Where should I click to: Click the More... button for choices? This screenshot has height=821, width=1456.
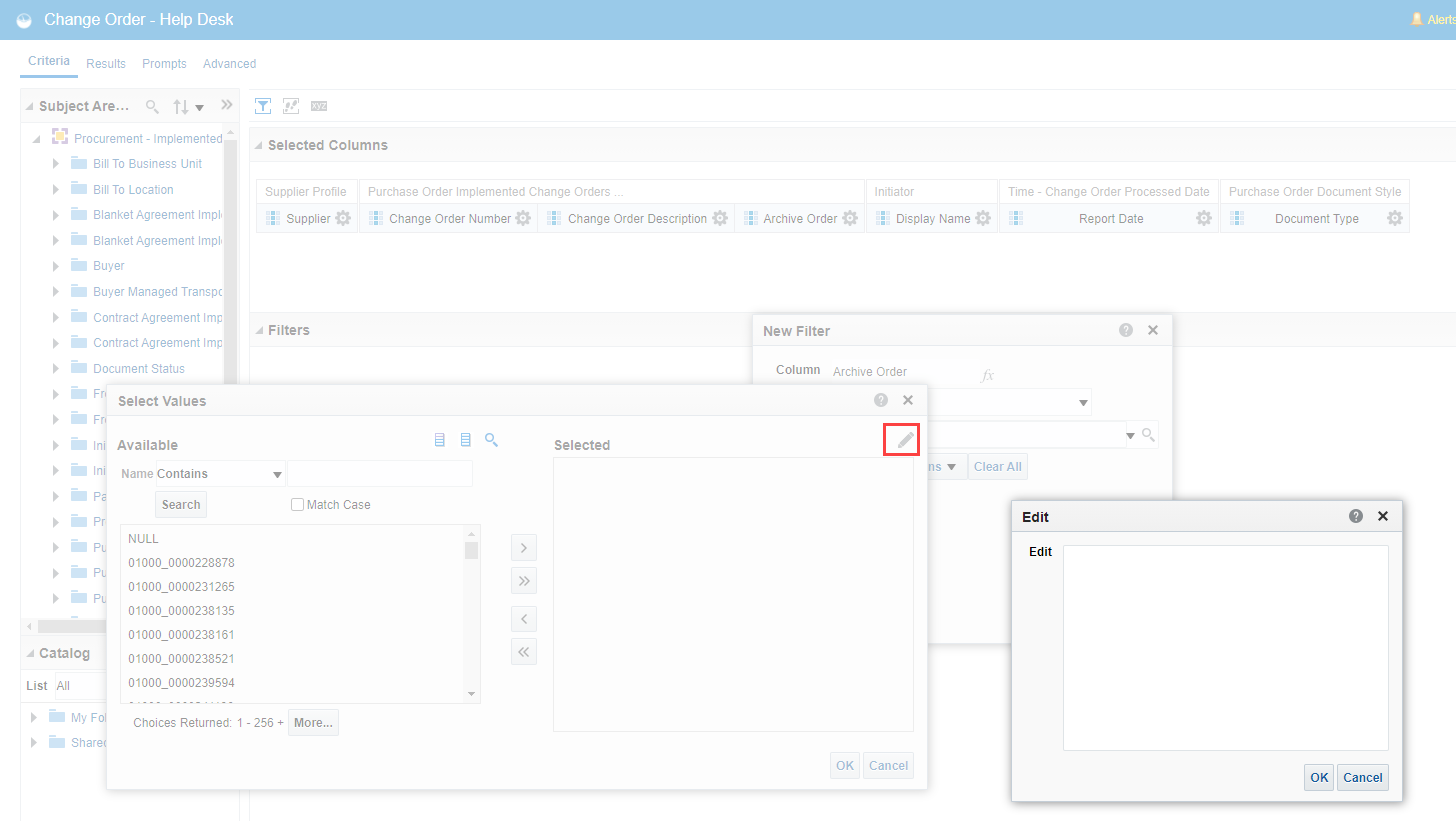pos(313,722)
